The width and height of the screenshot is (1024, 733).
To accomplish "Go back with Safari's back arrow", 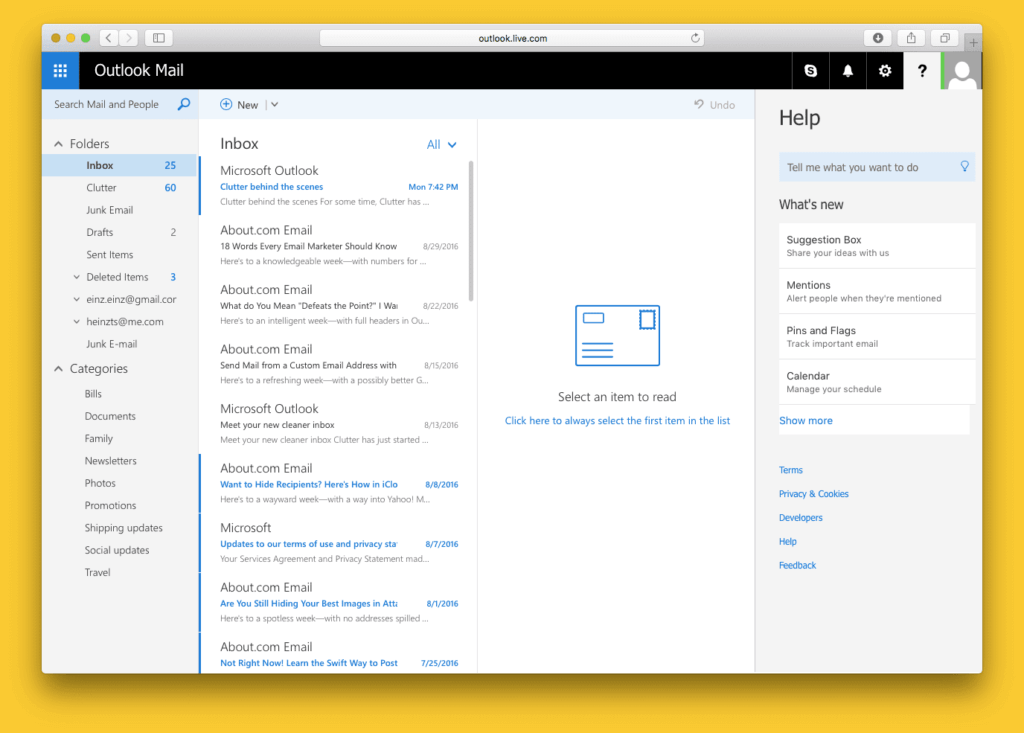I will coord(109,38).
